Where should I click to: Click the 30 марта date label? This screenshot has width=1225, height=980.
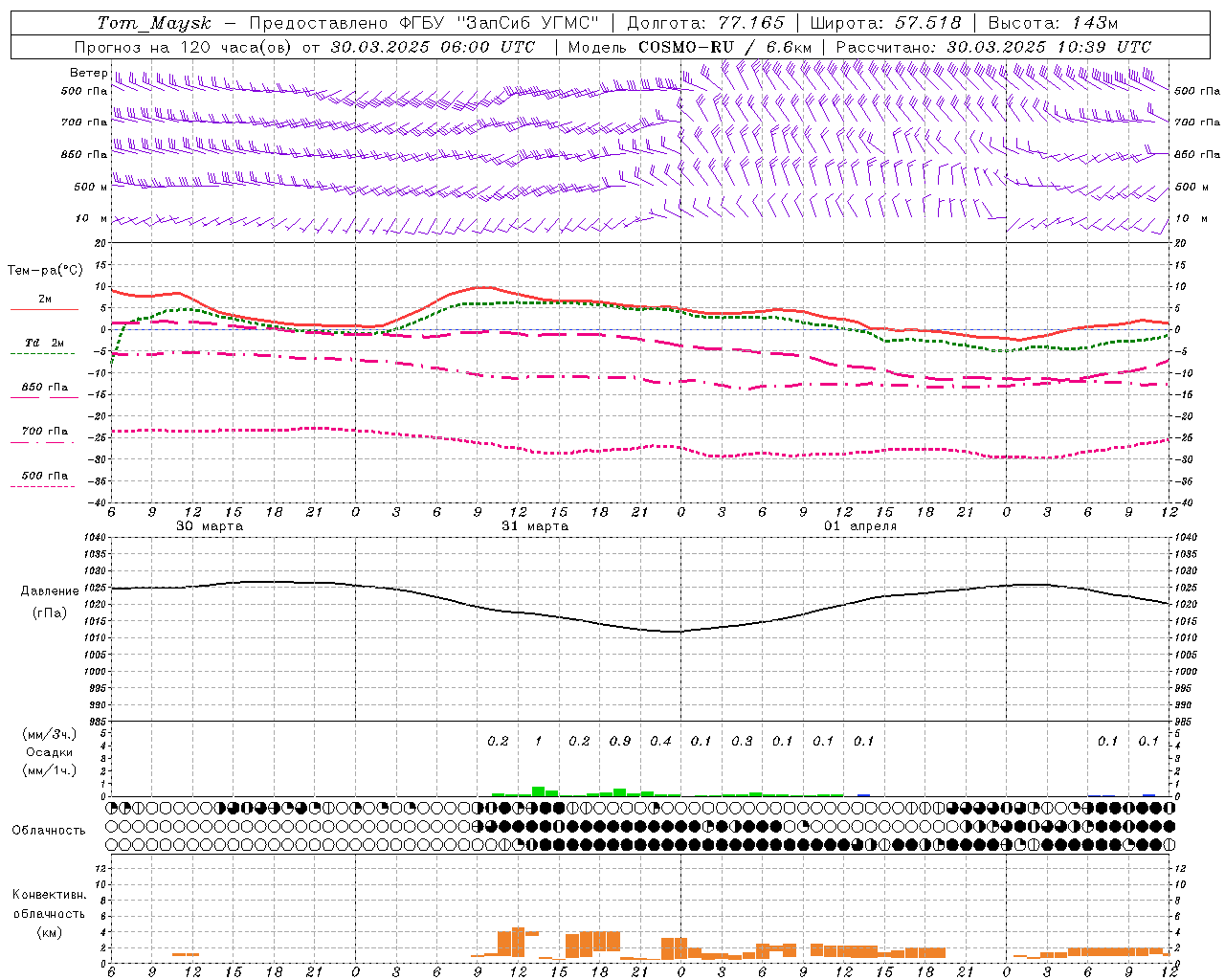pyautogui.click(x=210, y=526)
